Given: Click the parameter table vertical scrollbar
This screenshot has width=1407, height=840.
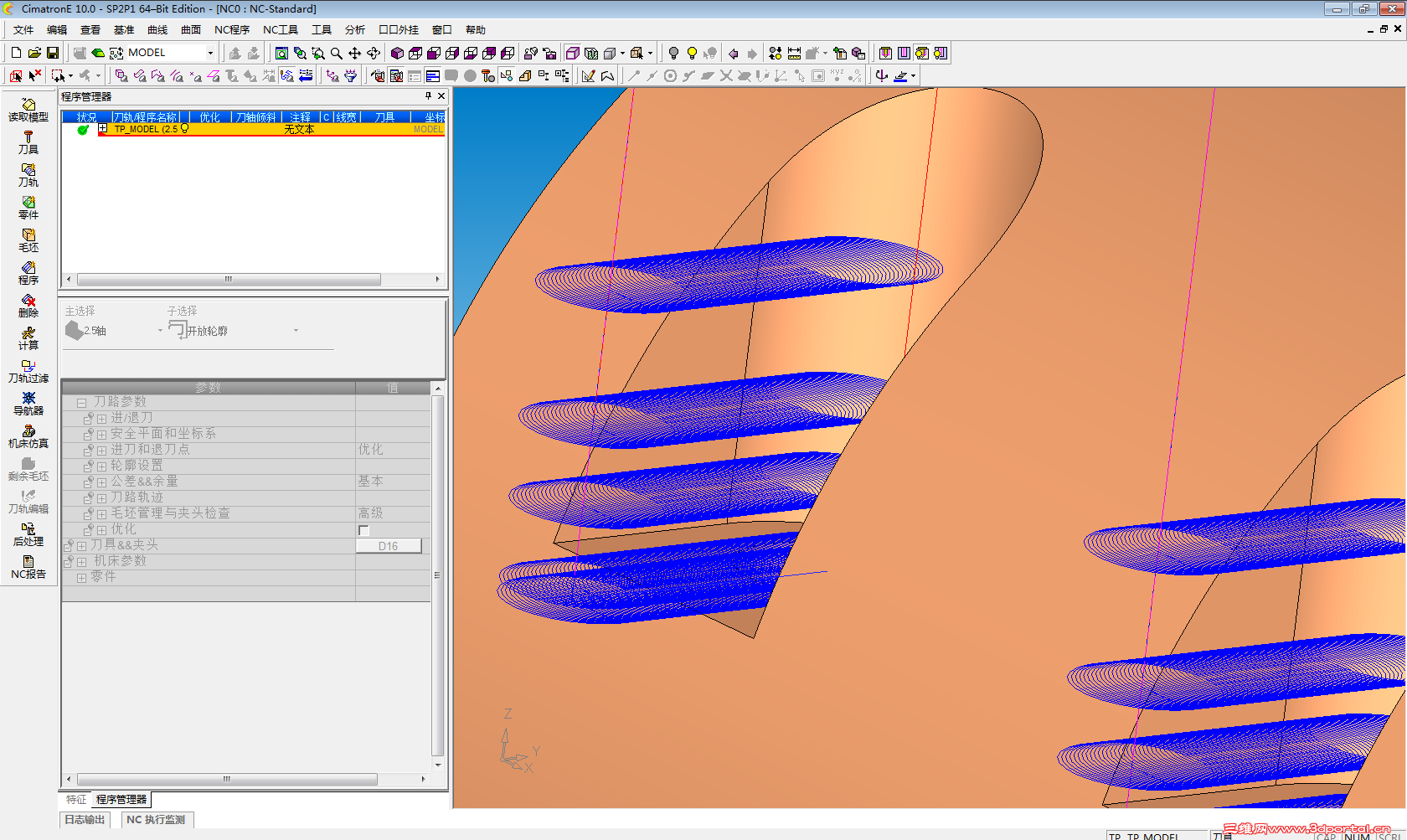Looking at the screenshot, I should pos(437,576).
